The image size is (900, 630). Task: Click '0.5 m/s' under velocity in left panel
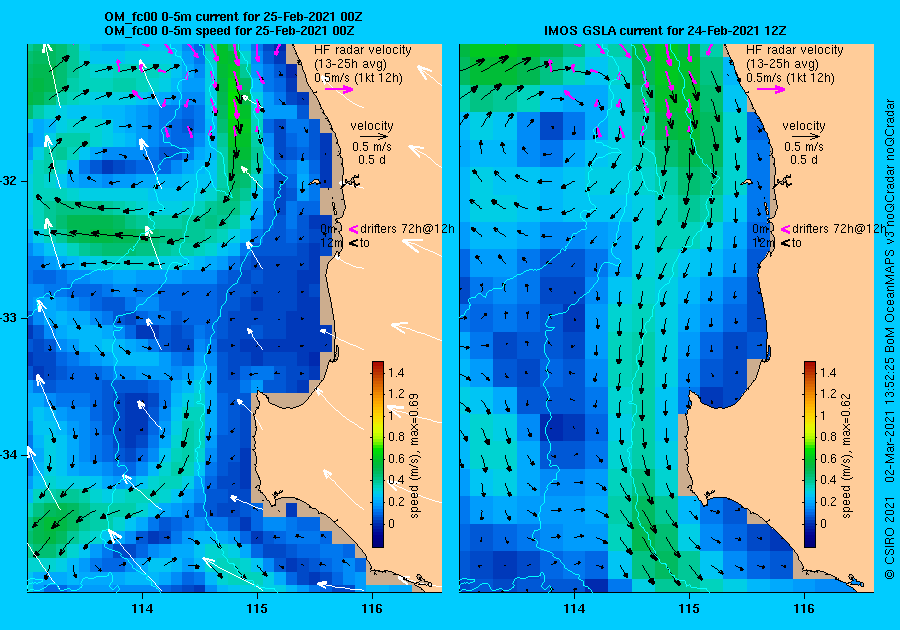[372, 147]
